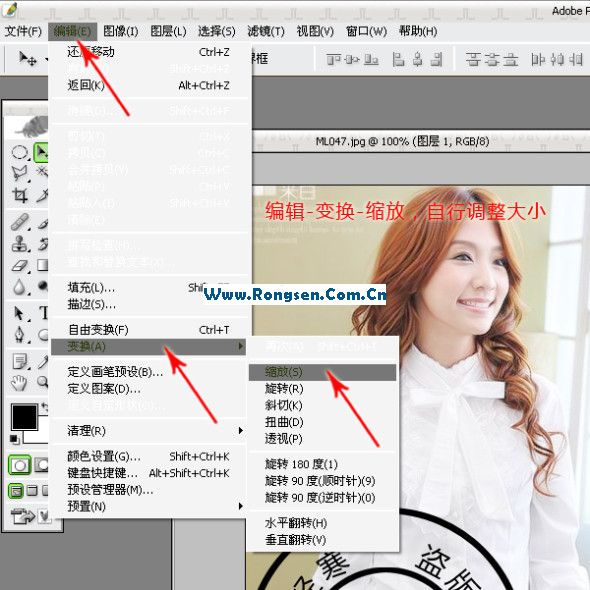Switch to Standard Screen mode
The width and height of the screenshot is (590, 590).
pos(16,491)
